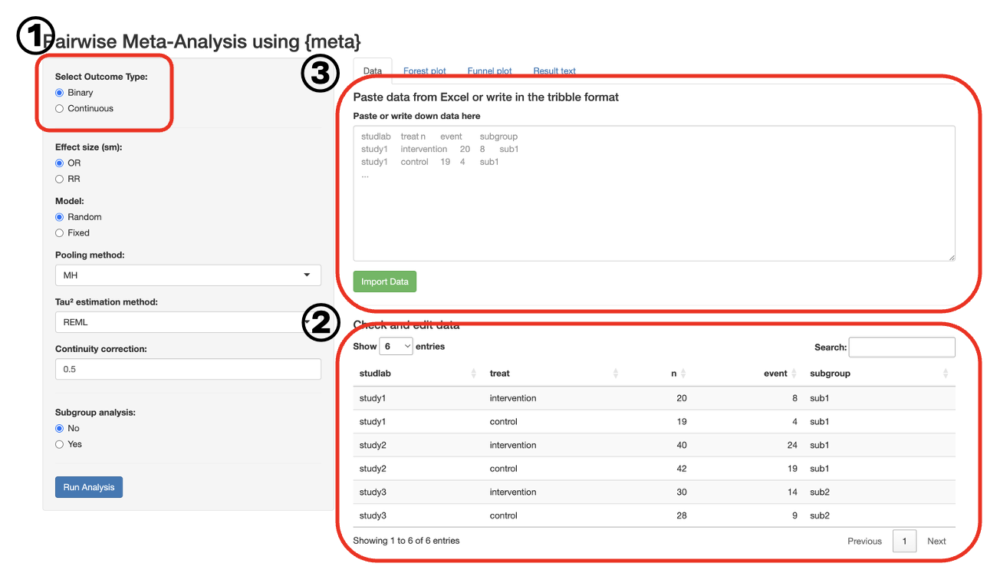Open the Pooling method dropdown

pyautogui.click(x=187, y=275)
